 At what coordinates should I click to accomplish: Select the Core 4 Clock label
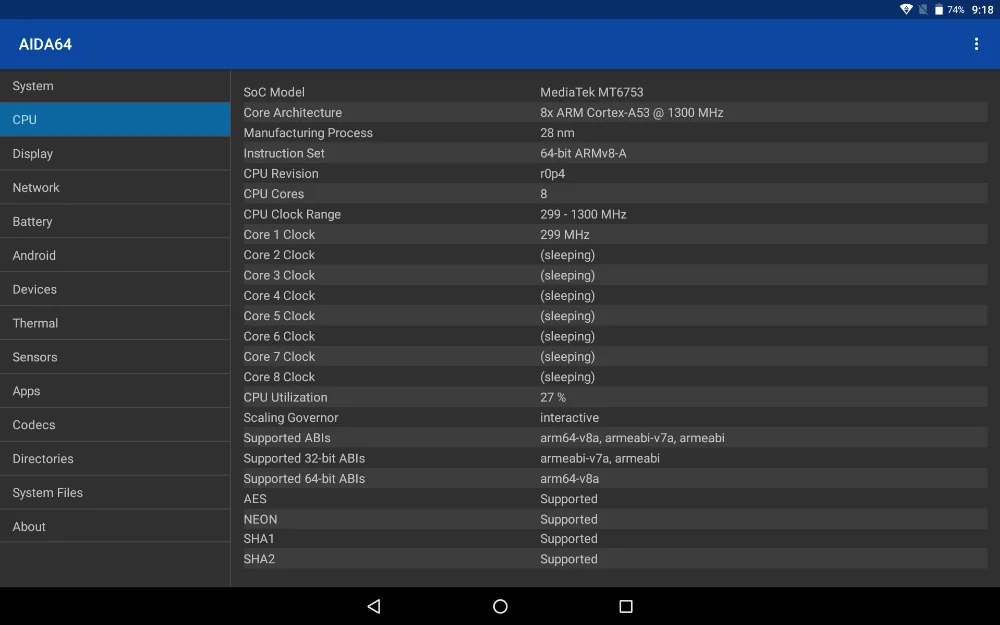[x=279, y=296]
